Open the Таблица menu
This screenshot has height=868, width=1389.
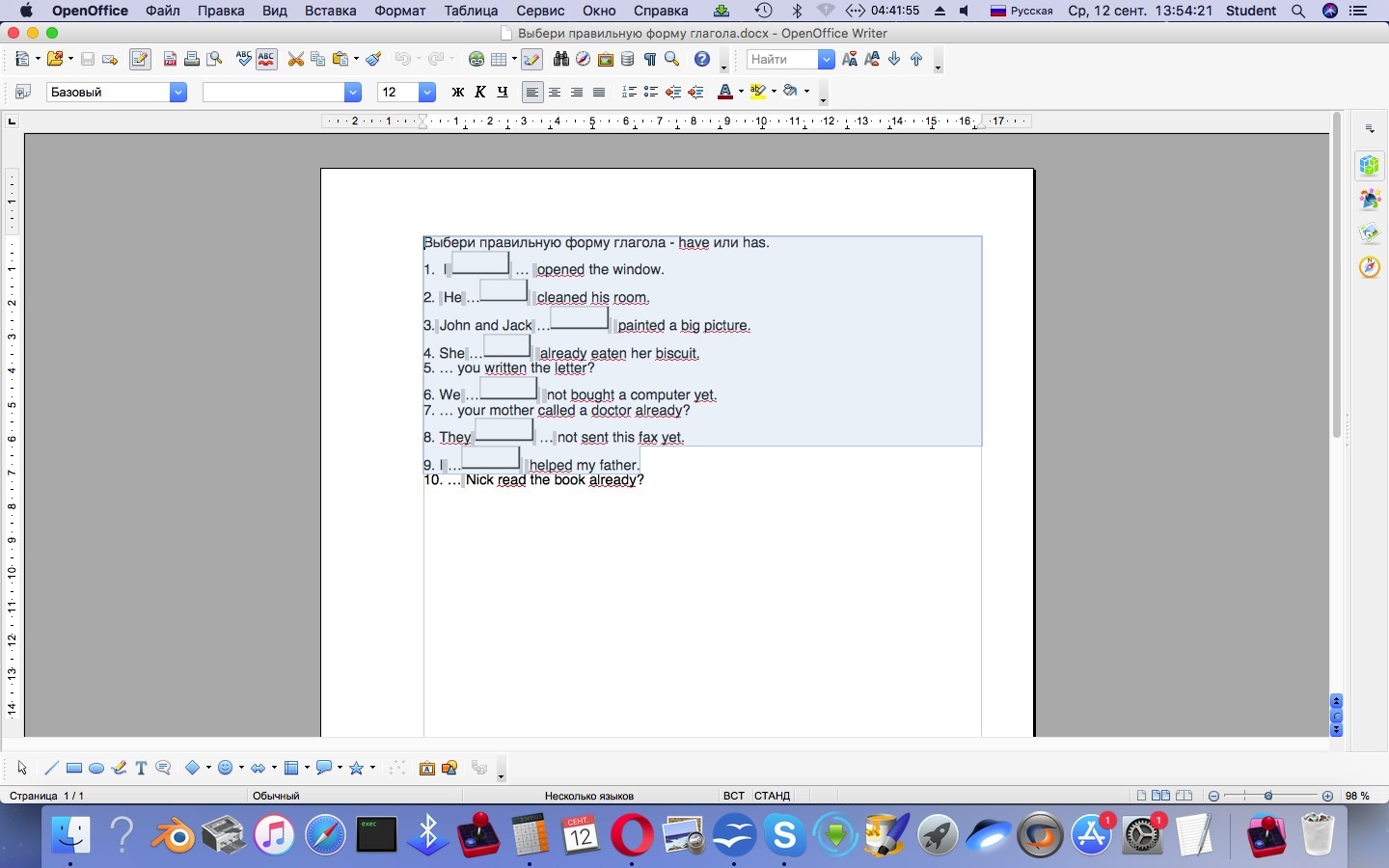click(x=471, y=12)
